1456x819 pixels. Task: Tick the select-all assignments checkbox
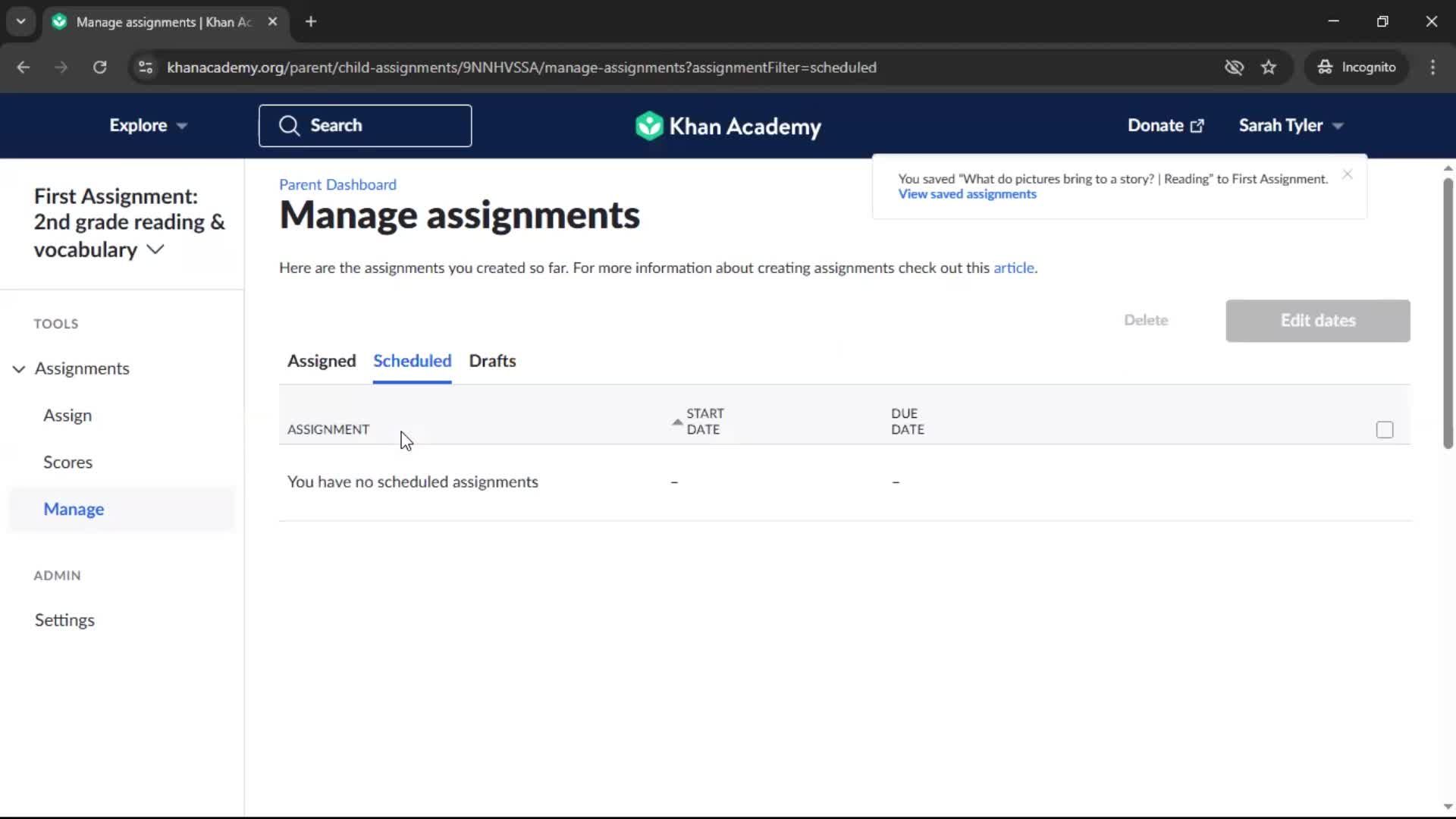coord(1385,430)
